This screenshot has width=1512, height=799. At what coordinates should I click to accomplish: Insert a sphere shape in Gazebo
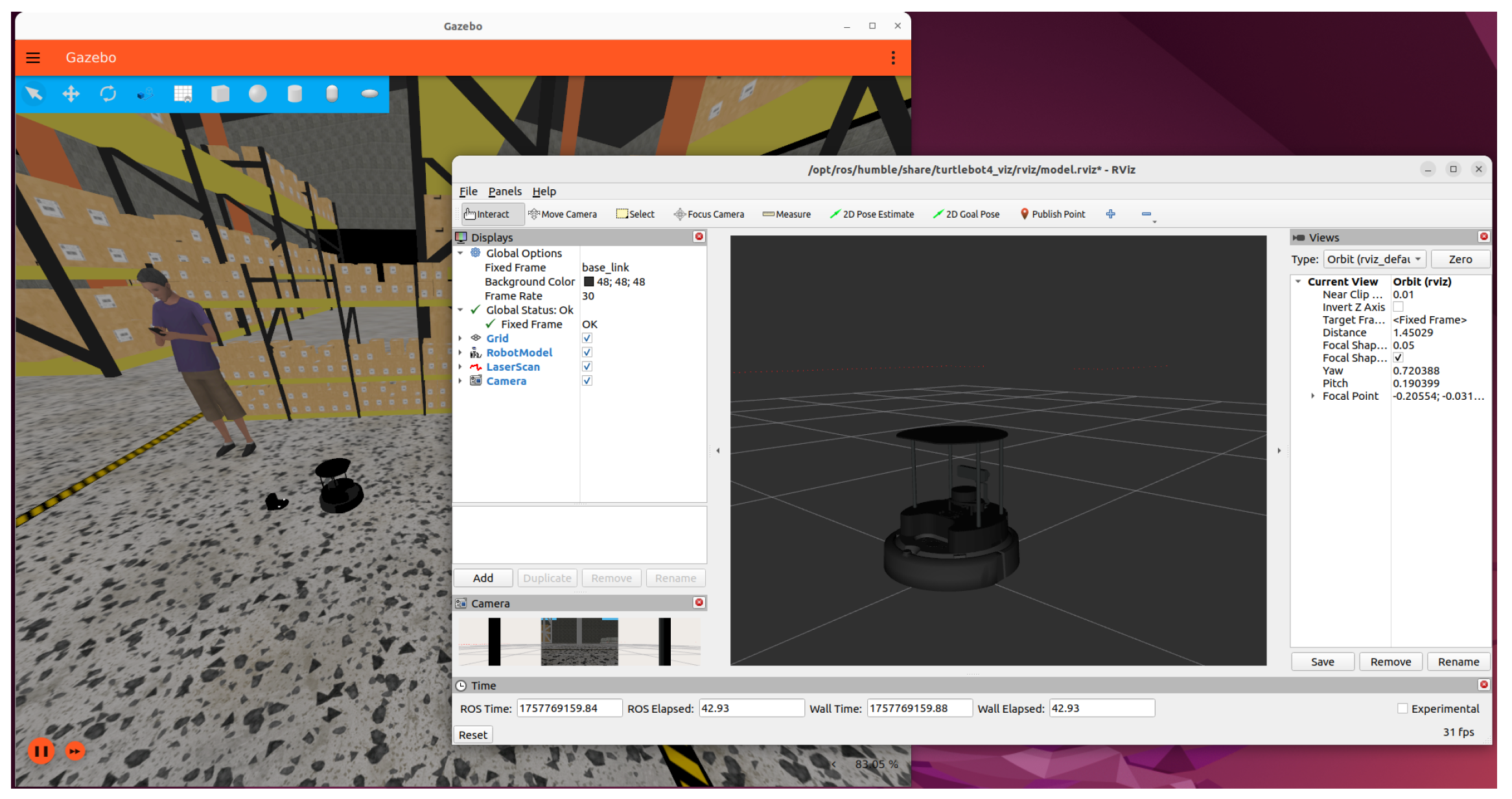pyautogui.click(x=257, y=94)
